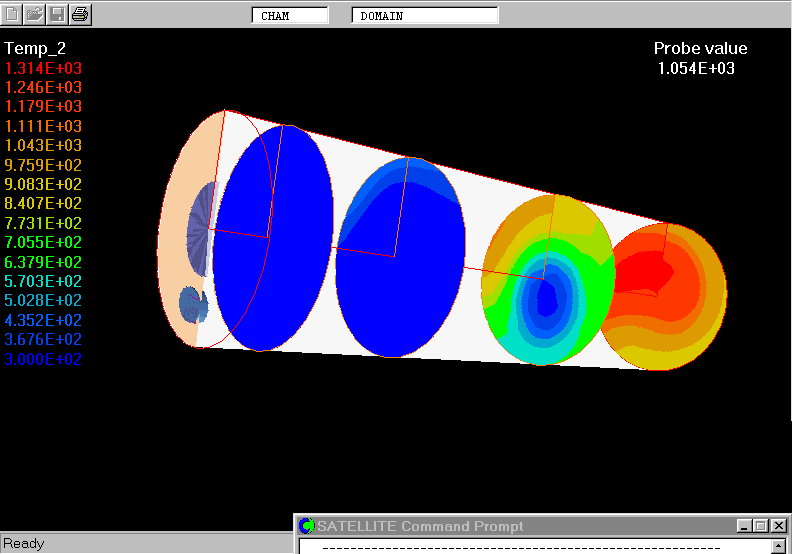Click the Temp_2 legend title

(36, 48)
